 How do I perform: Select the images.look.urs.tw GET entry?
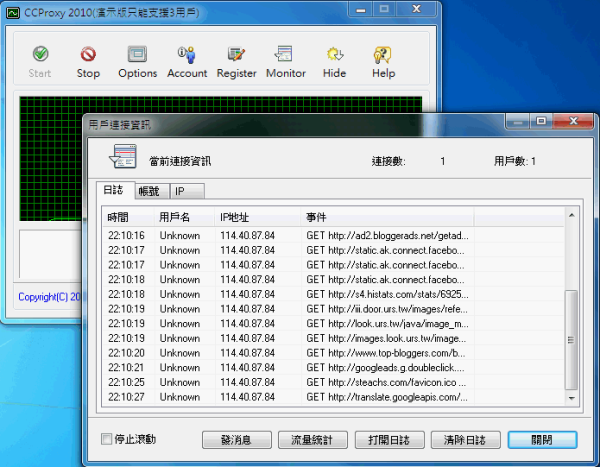click(386, 338)
